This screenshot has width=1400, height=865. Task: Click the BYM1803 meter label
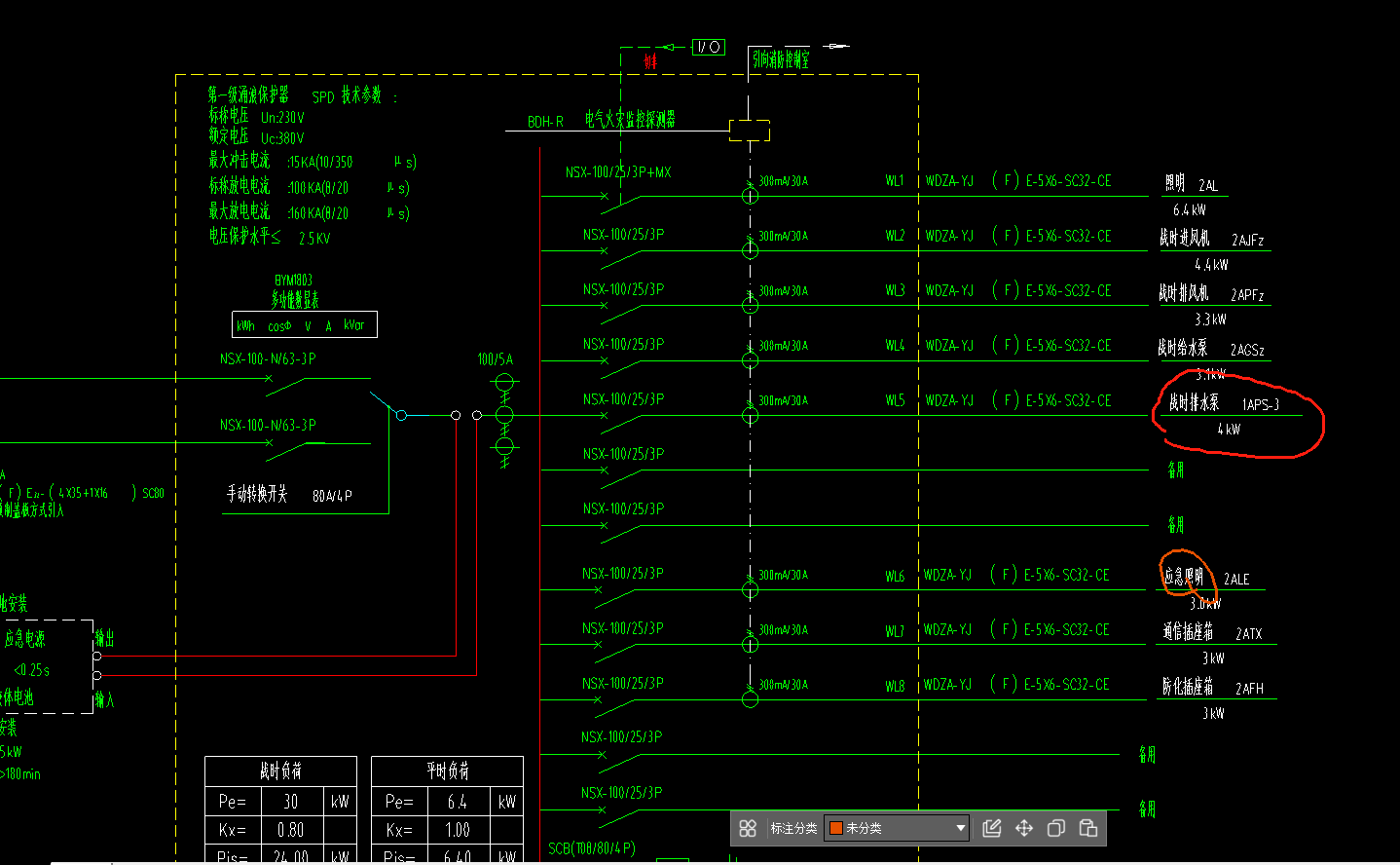(293, 280)
